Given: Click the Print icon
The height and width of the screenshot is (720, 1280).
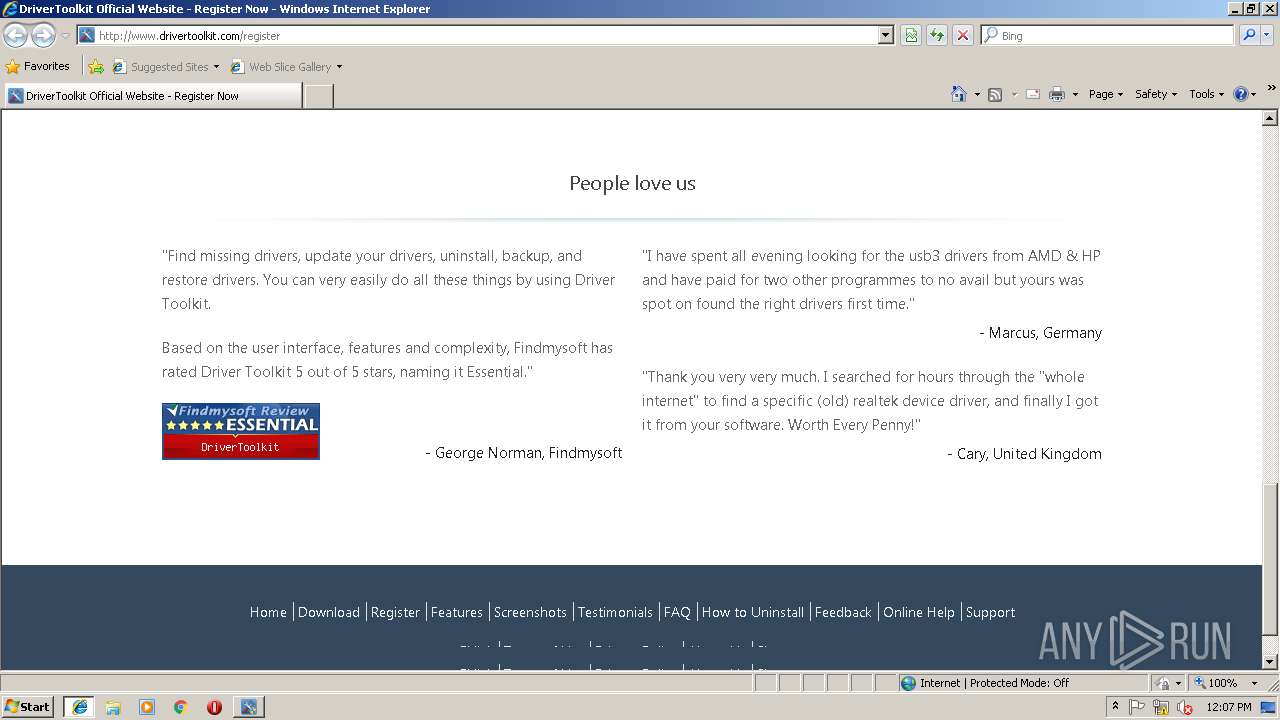Looking at the screenshot, I should (x=1057, y=94).
